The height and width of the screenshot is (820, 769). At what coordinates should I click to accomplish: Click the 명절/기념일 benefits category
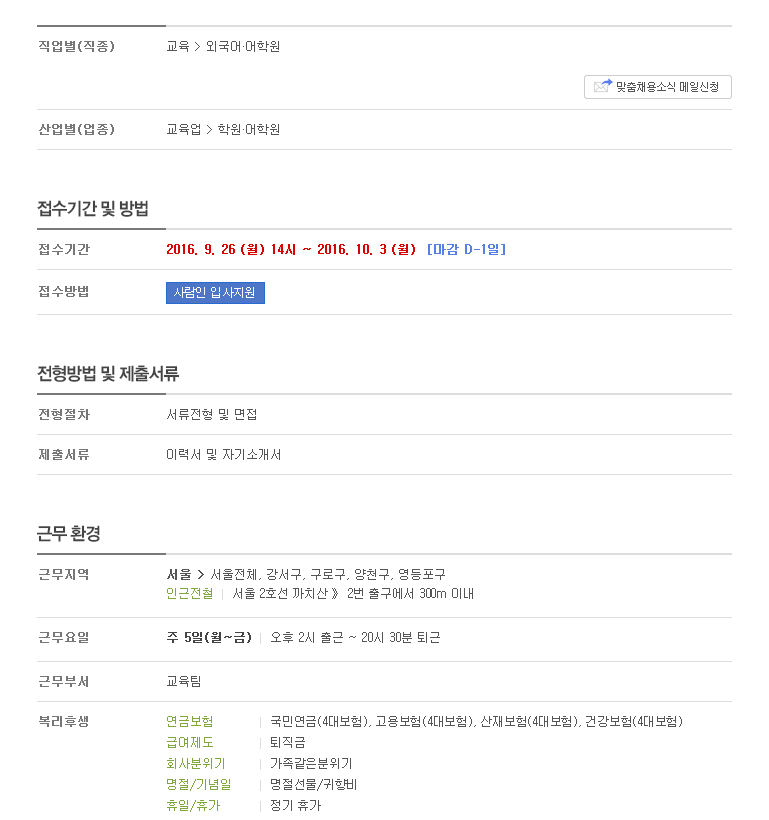[x=199, y=784]
